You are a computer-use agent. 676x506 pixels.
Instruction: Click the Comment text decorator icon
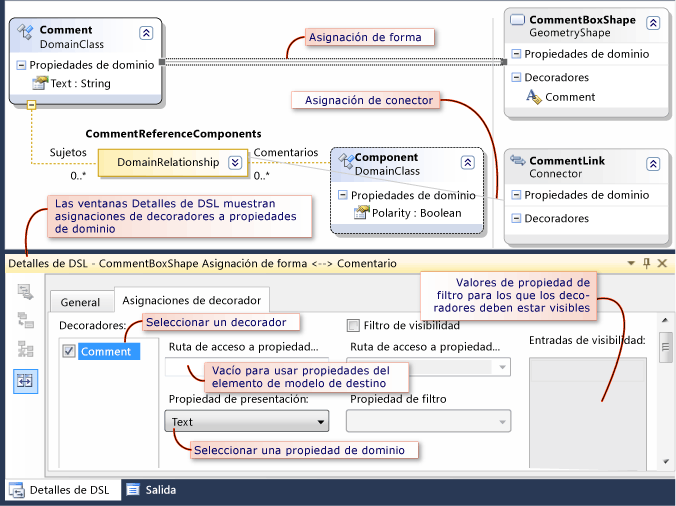tap(534, 97)
